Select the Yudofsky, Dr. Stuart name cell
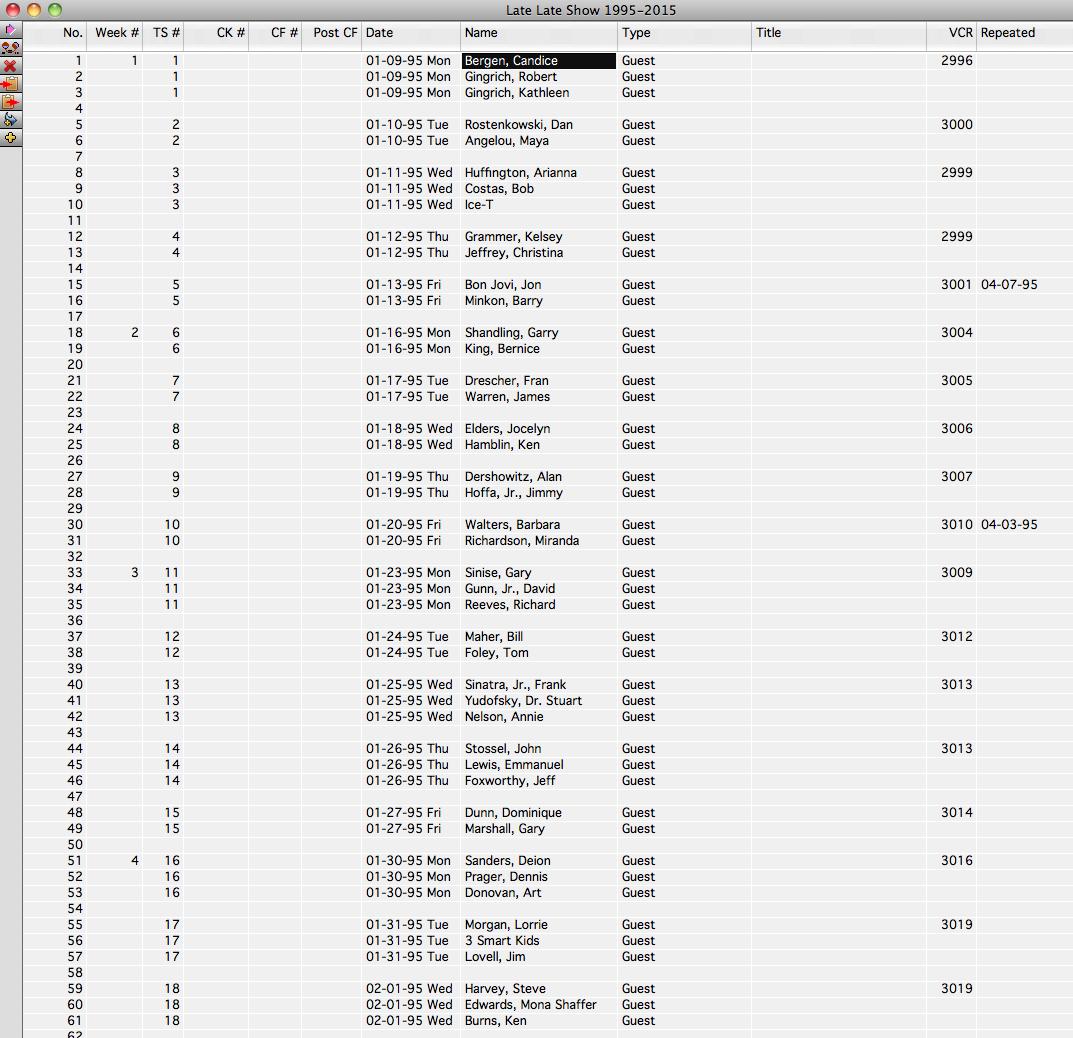This screenshot has width=1073, height=1038. (x=539, y=701)
